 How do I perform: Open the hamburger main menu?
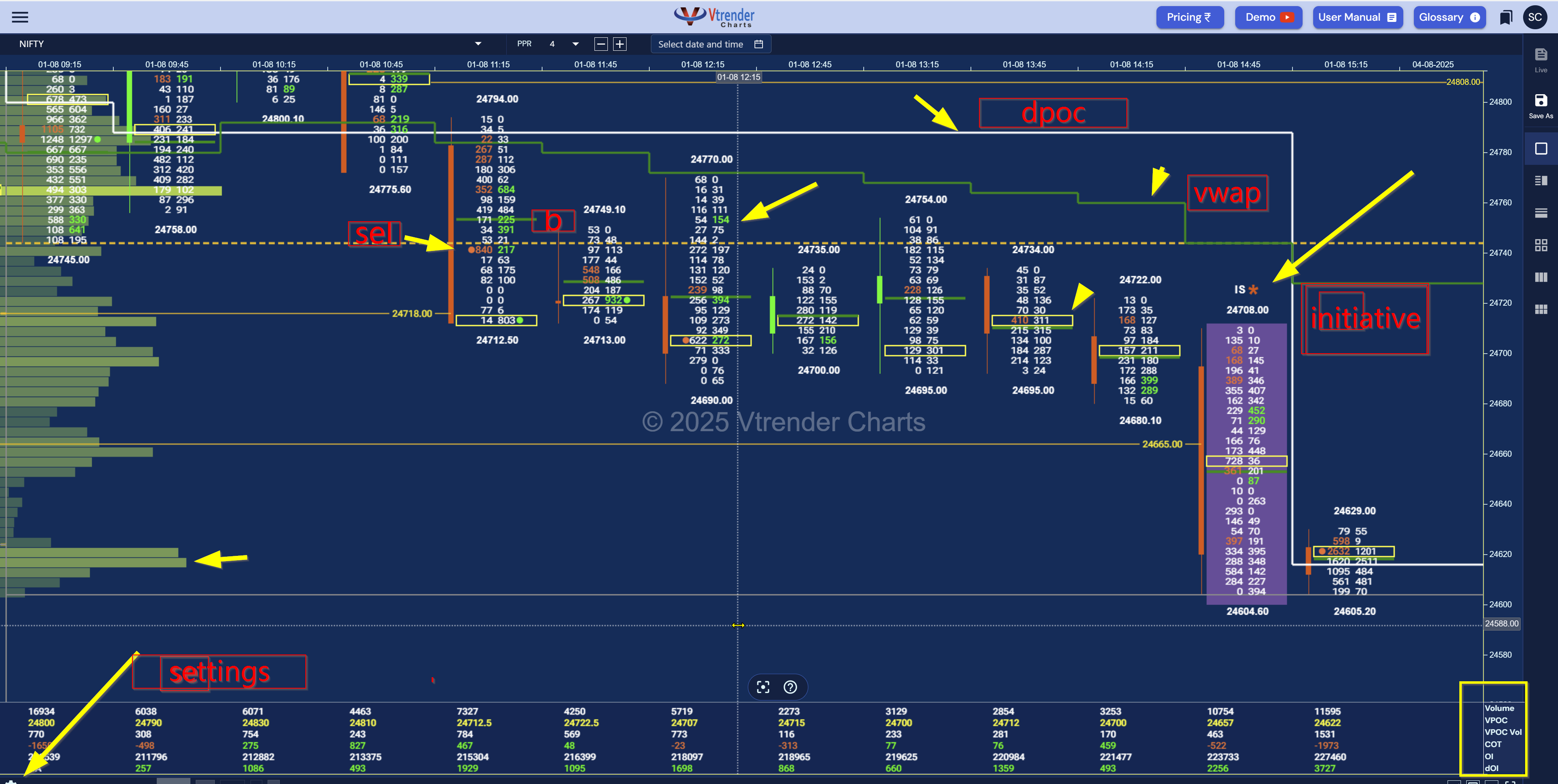pos(20,17)
